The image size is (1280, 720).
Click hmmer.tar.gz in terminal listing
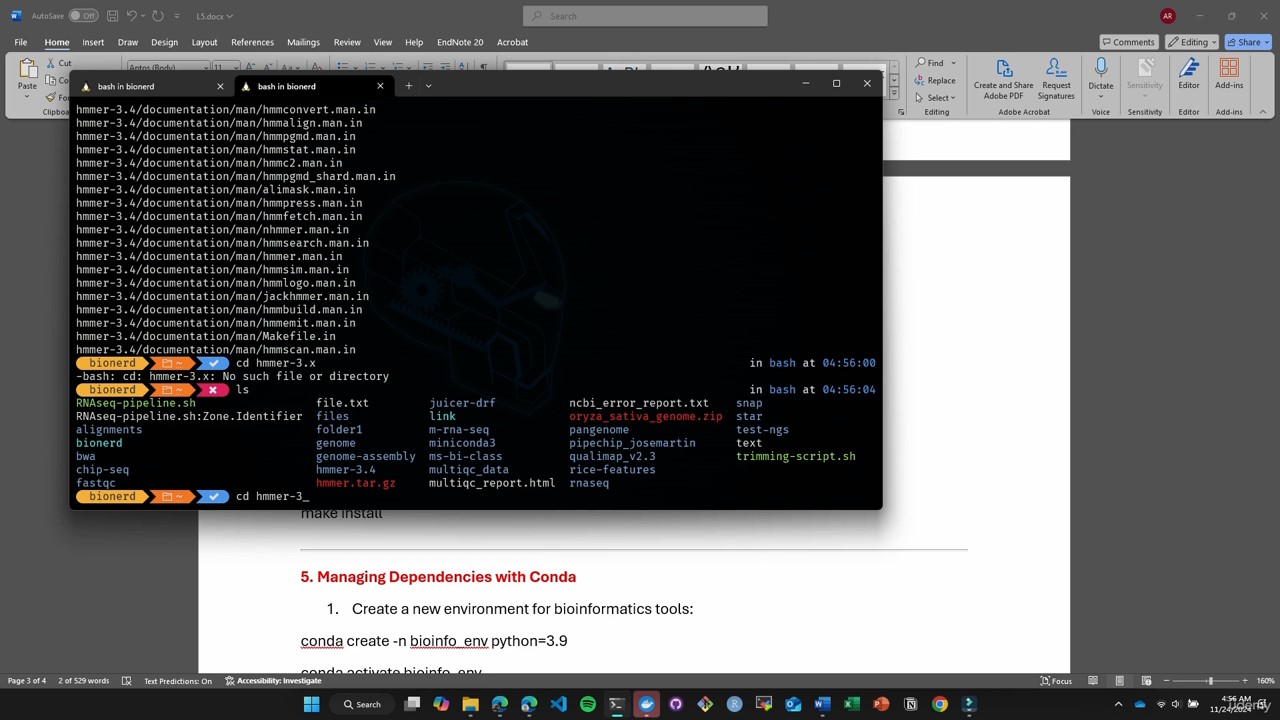355,483
